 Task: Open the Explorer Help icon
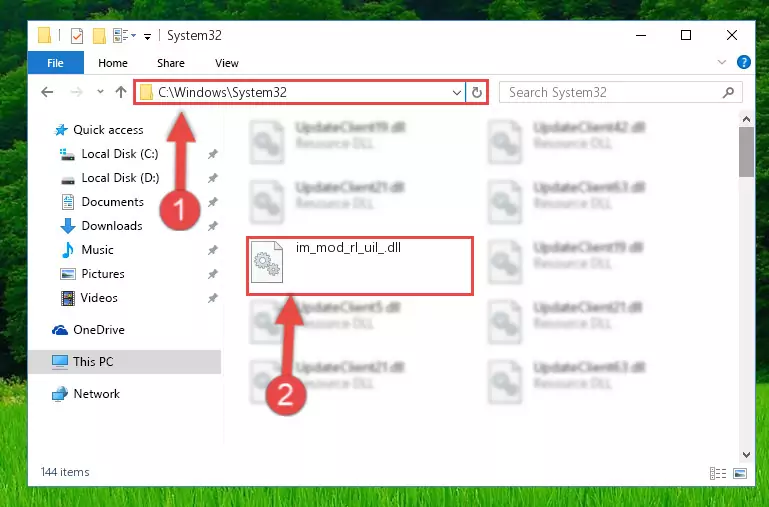(x=743, y=62)
